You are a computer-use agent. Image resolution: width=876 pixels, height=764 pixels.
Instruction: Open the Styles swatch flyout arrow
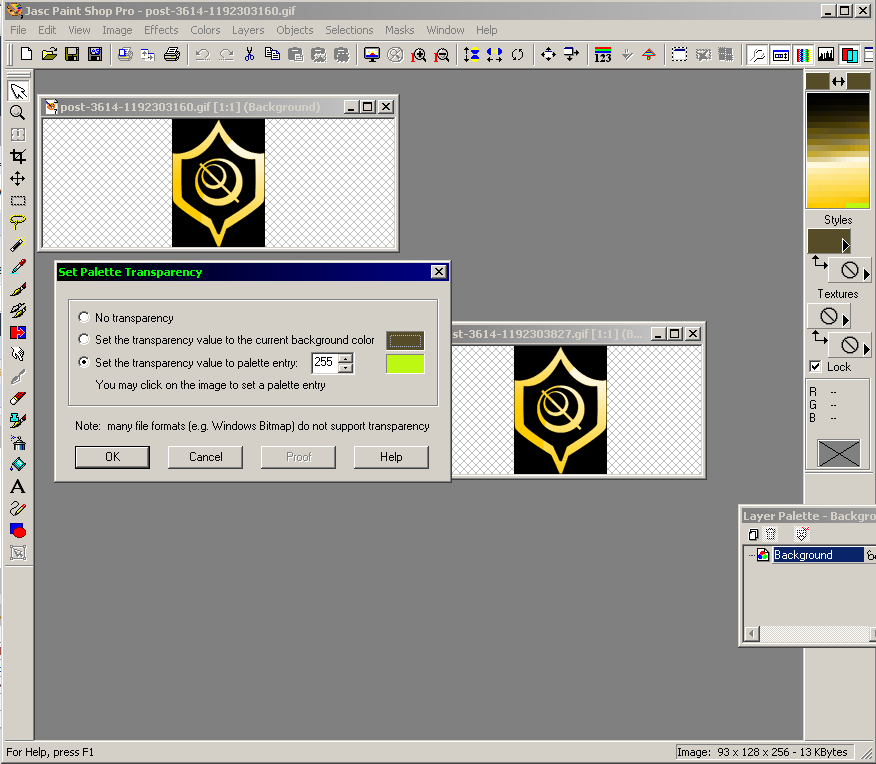point(845,245)
